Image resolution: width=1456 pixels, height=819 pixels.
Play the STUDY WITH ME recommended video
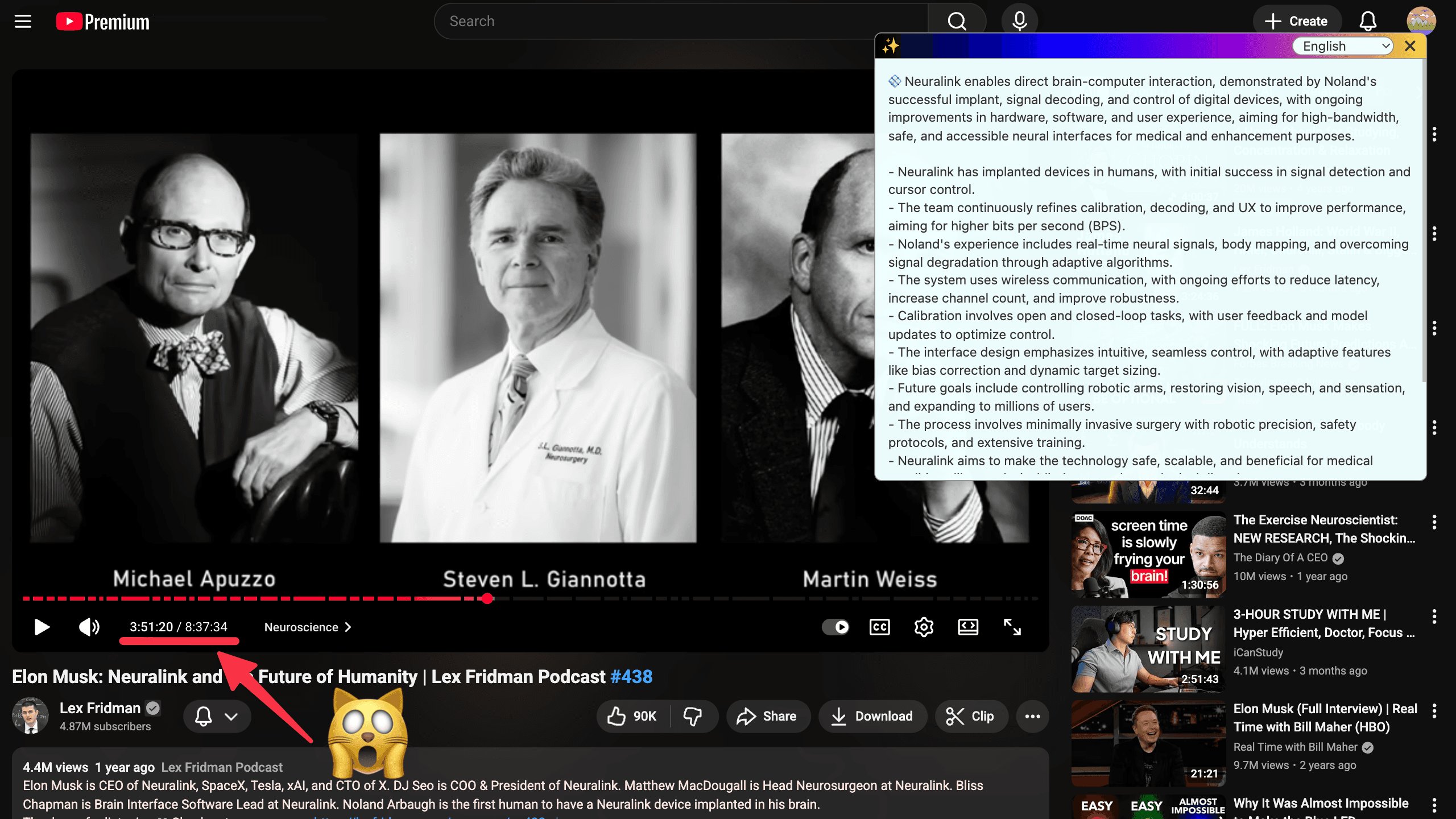click(x=1147, y=648)
